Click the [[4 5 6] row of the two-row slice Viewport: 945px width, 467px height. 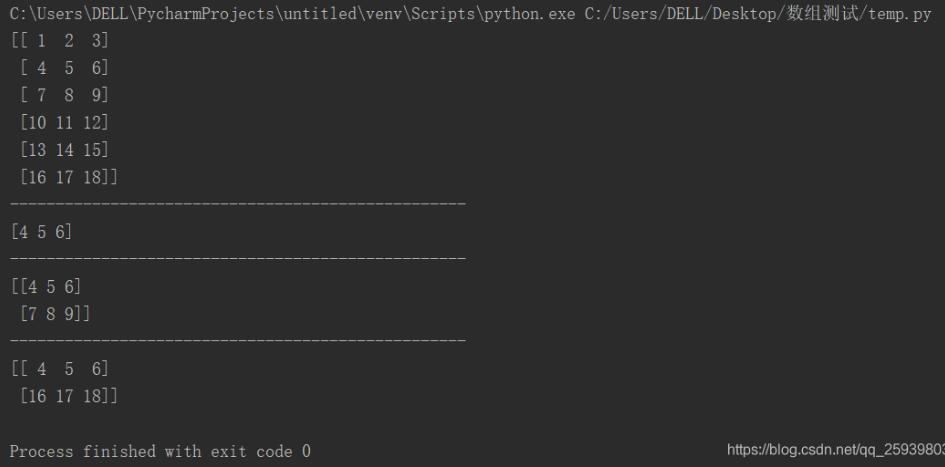[x=45, y=286]
